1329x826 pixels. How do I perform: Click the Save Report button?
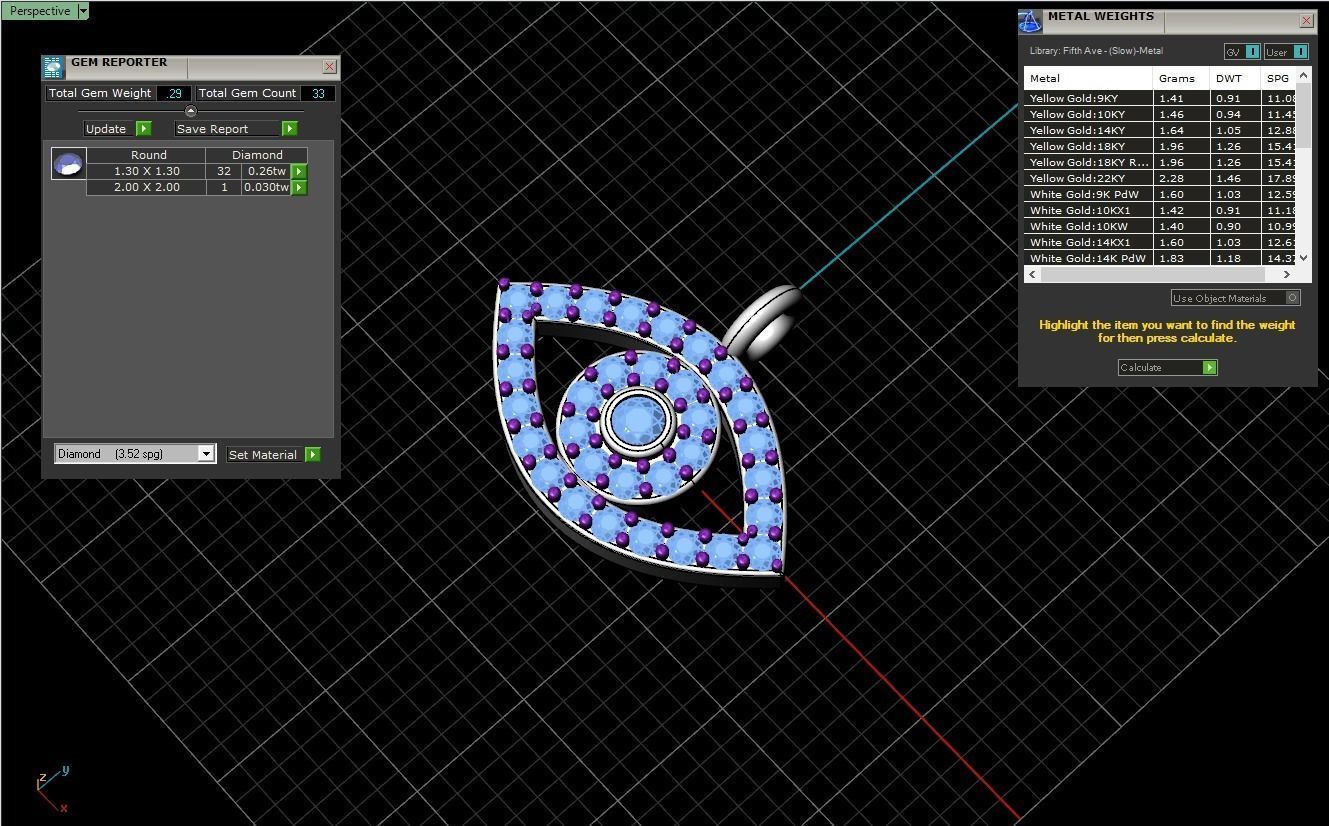coord(228,129)
